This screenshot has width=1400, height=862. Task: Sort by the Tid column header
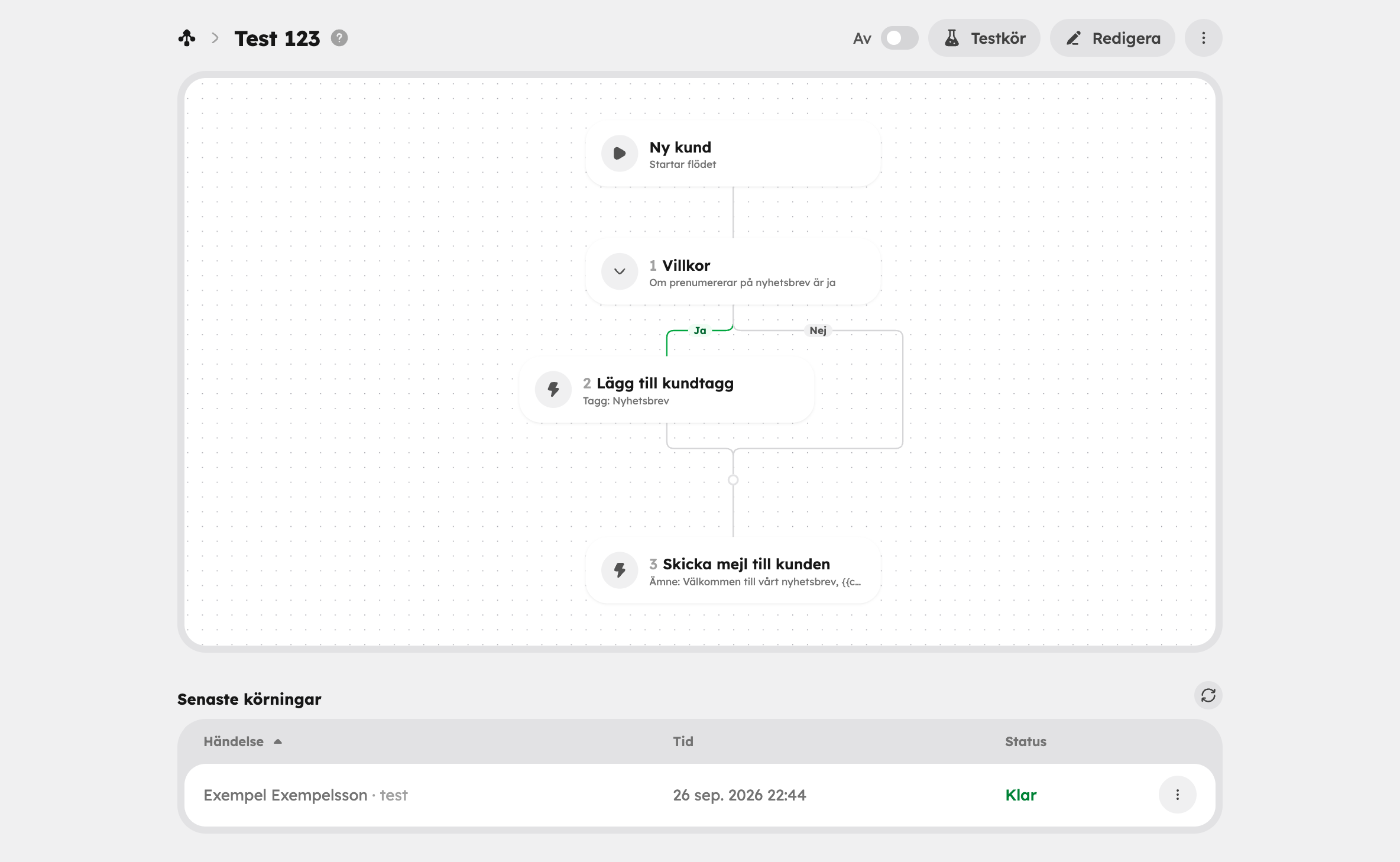click(x=683, y=741)
